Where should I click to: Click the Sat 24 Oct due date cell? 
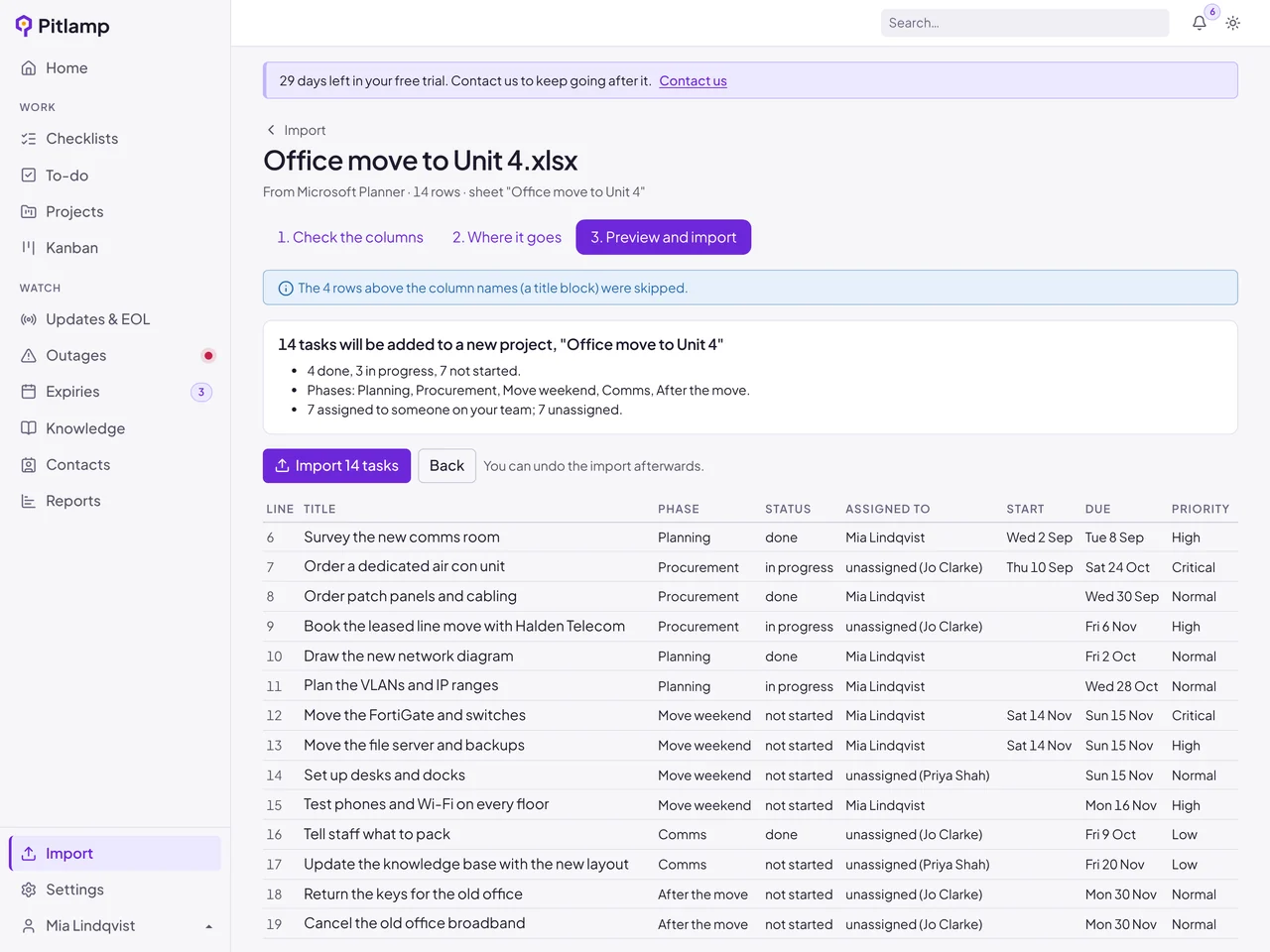point(1117,567)
